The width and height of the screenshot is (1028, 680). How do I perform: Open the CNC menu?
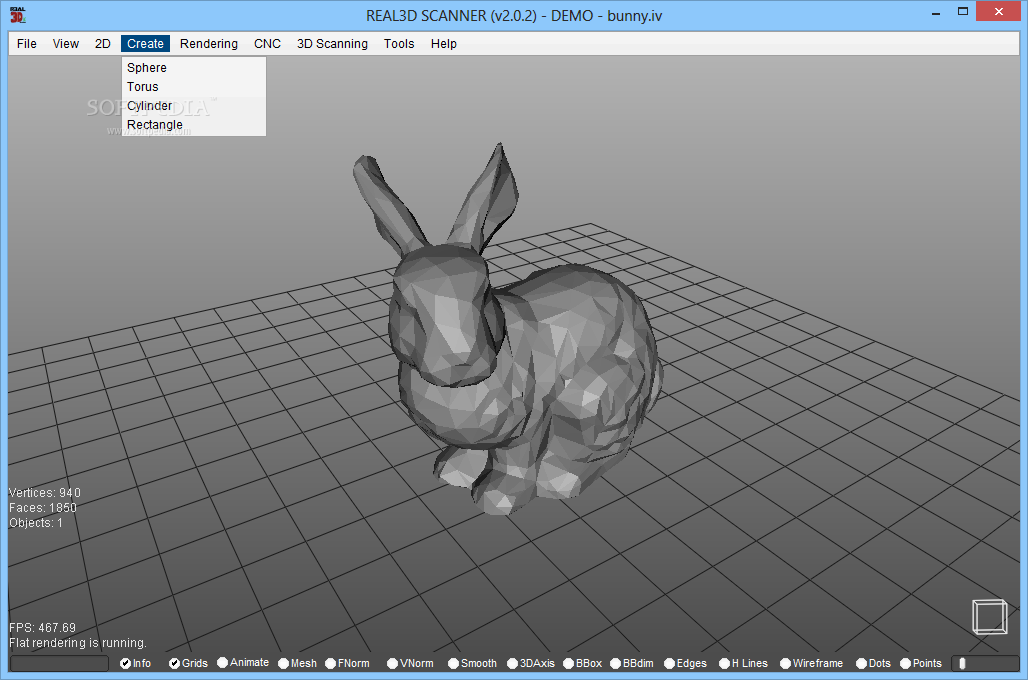[x=267, y=44]
